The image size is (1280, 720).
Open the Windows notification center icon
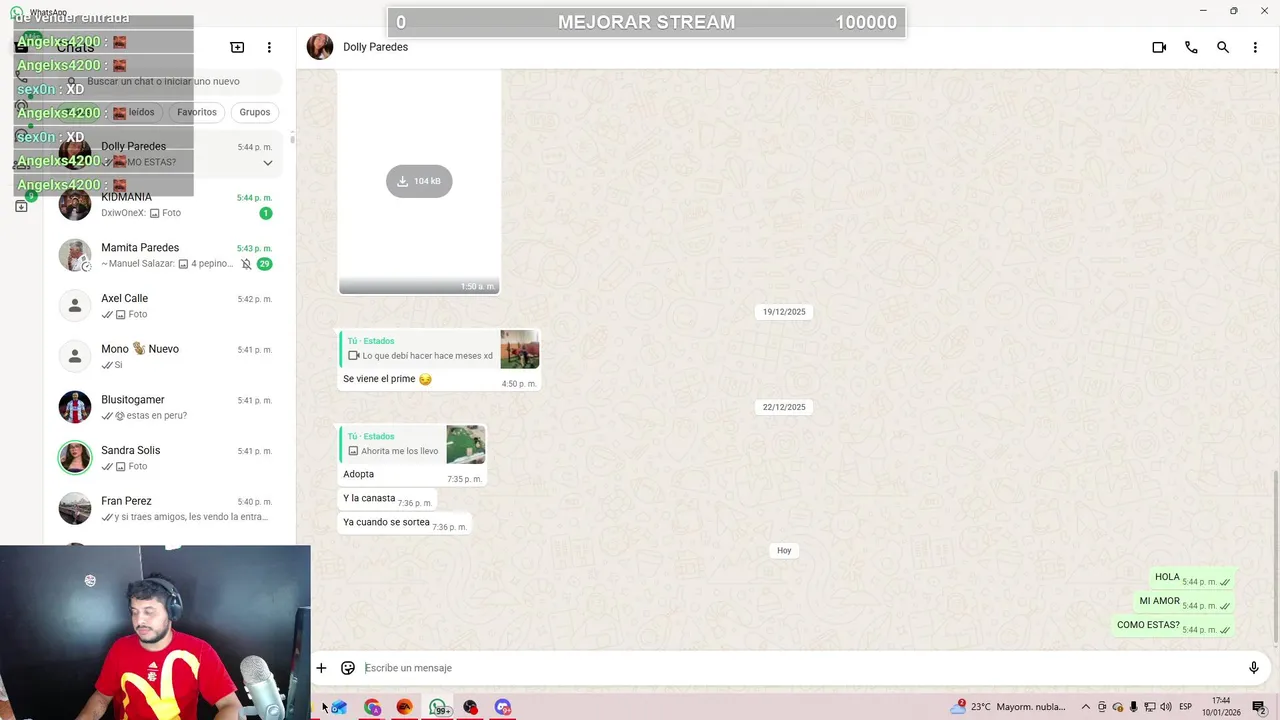(x=1259, y=707)
